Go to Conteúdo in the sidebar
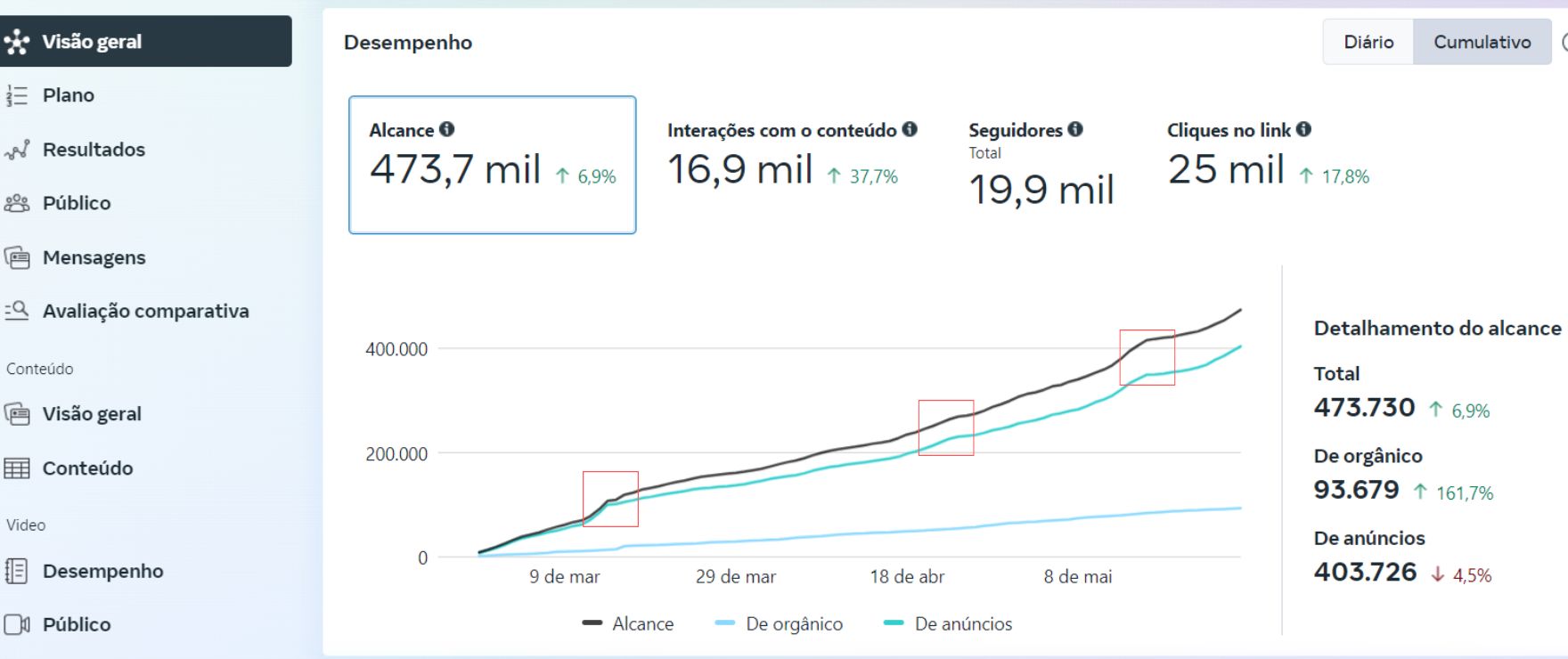 [x=87, y=468]
